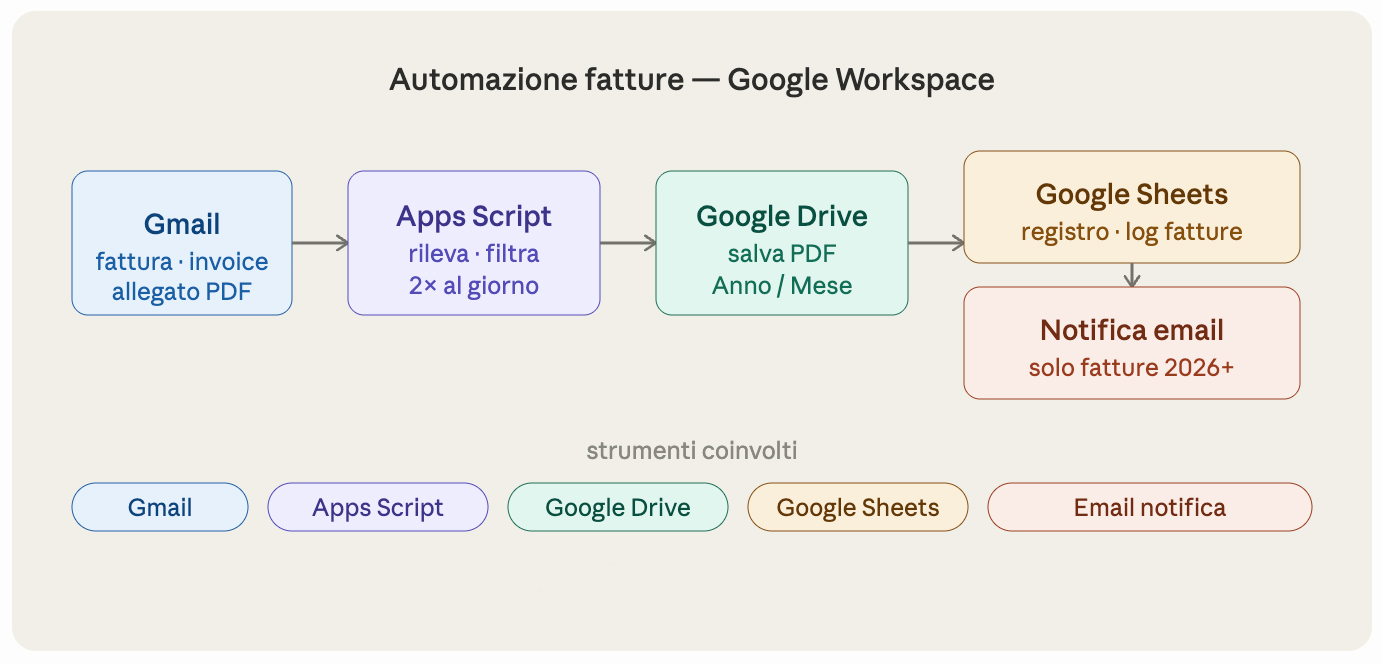Click the Gmail flow box

point(182,243)
